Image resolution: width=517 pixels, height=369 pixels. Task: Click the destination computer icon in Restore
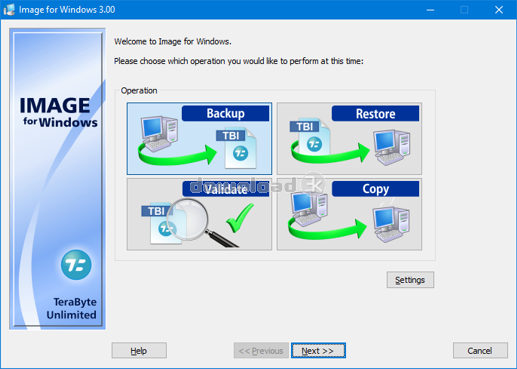point(392,147)
